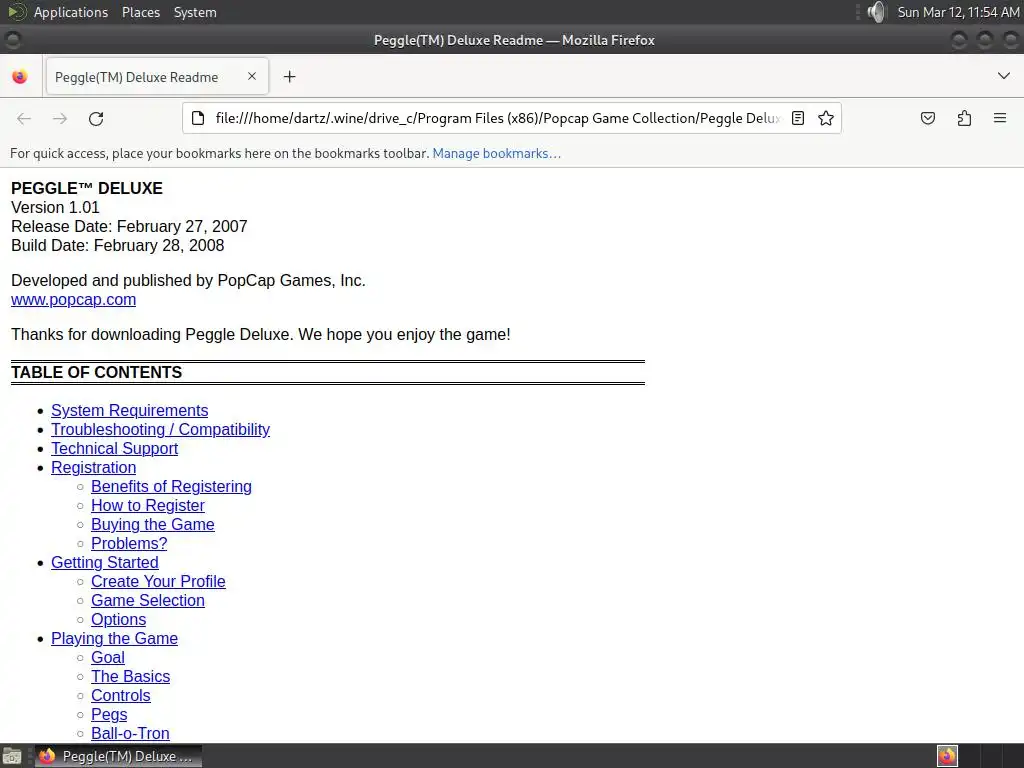This screenshot has width=1024, height=768.
Task: Open the Registration link
Action: 93,468
